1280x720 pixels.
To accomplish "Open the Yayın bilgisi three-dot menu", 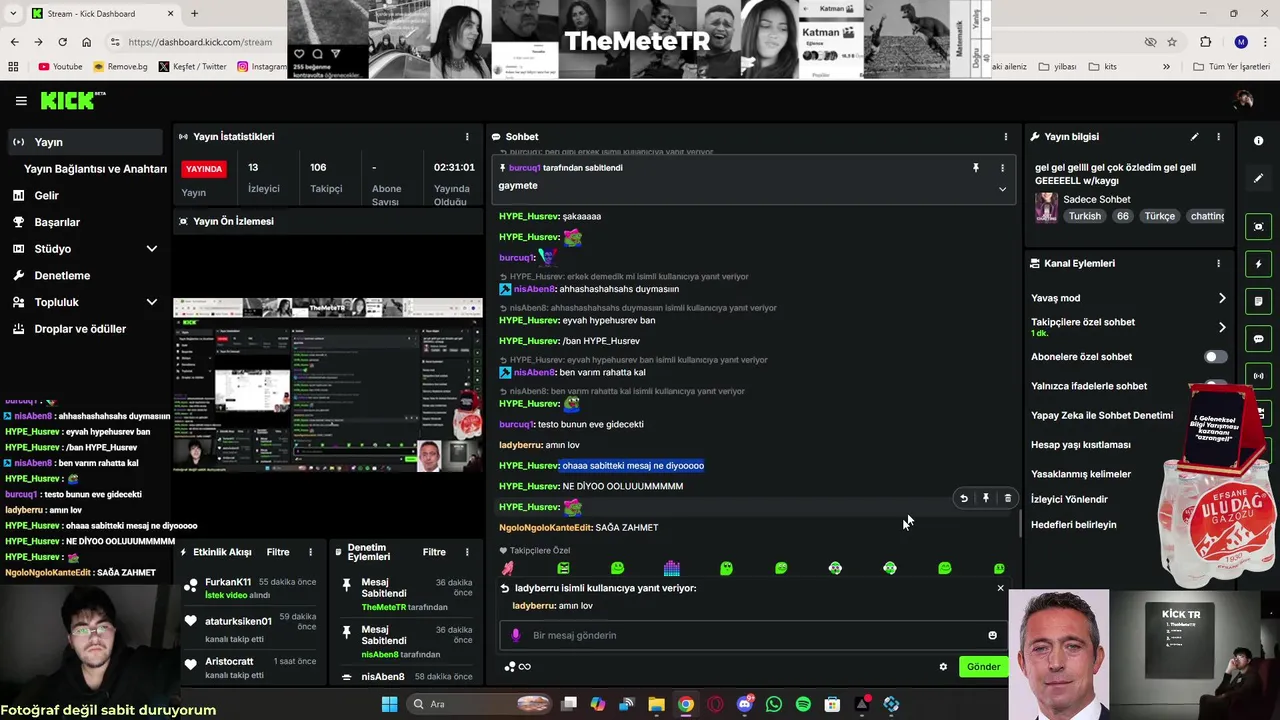I will coord(1218,137).
